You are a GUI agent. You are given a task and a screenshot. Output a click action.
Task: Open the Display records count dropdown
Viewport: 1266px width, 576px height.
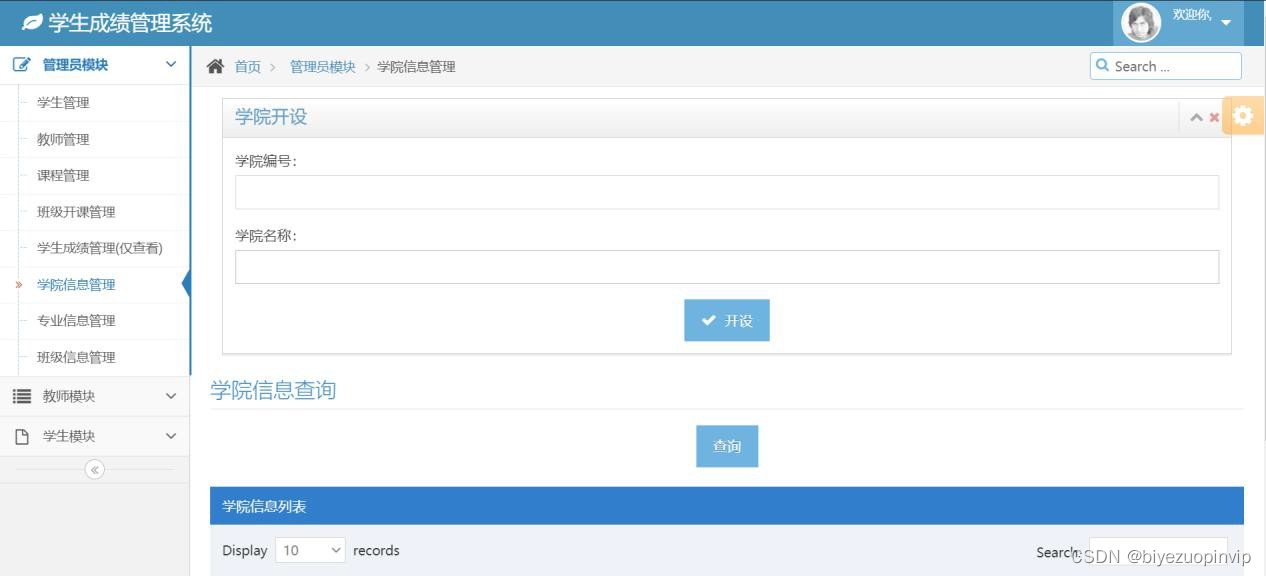tap(310, 550)
